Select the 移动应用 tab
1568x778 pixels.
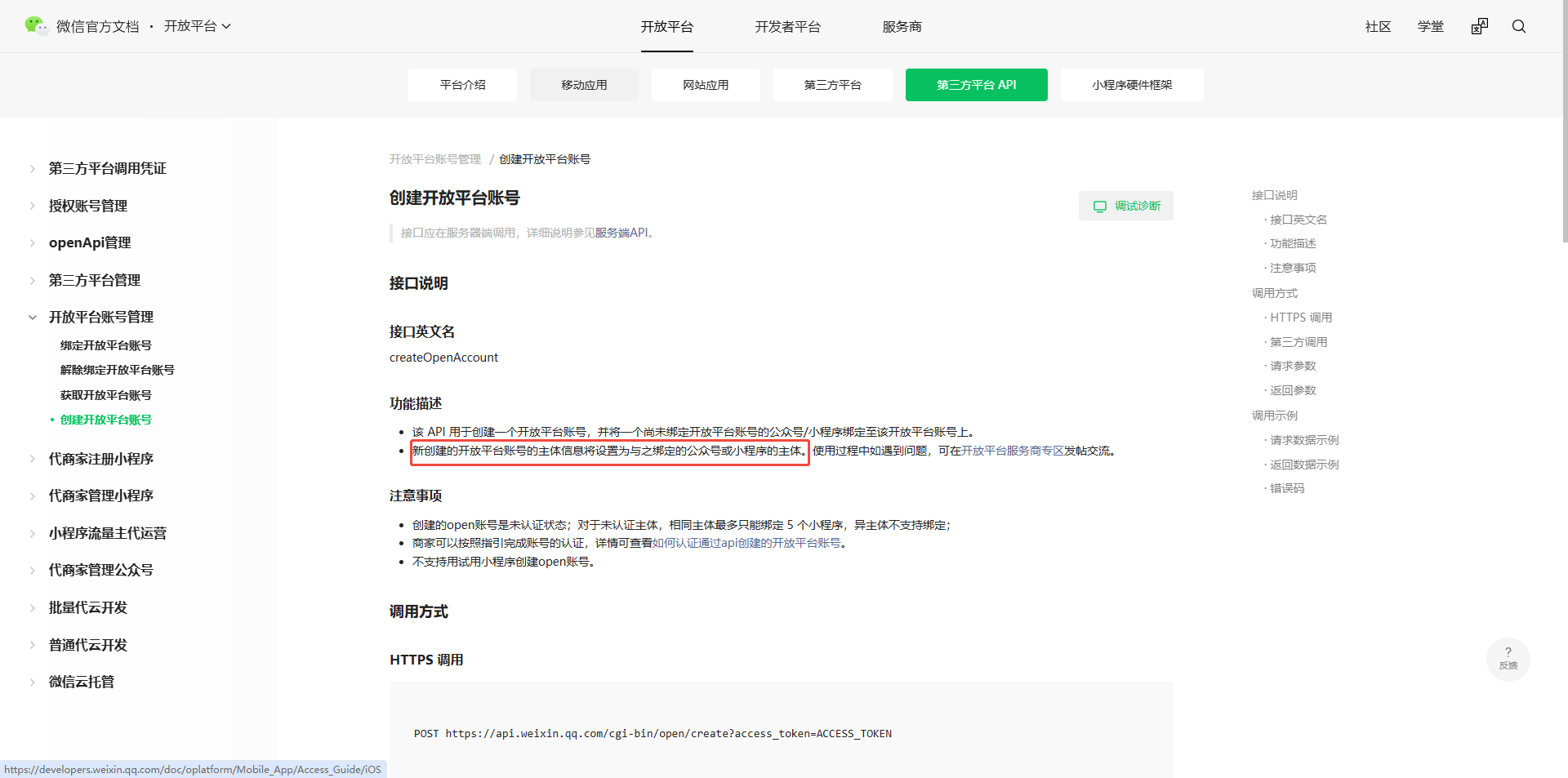[585, 85]
